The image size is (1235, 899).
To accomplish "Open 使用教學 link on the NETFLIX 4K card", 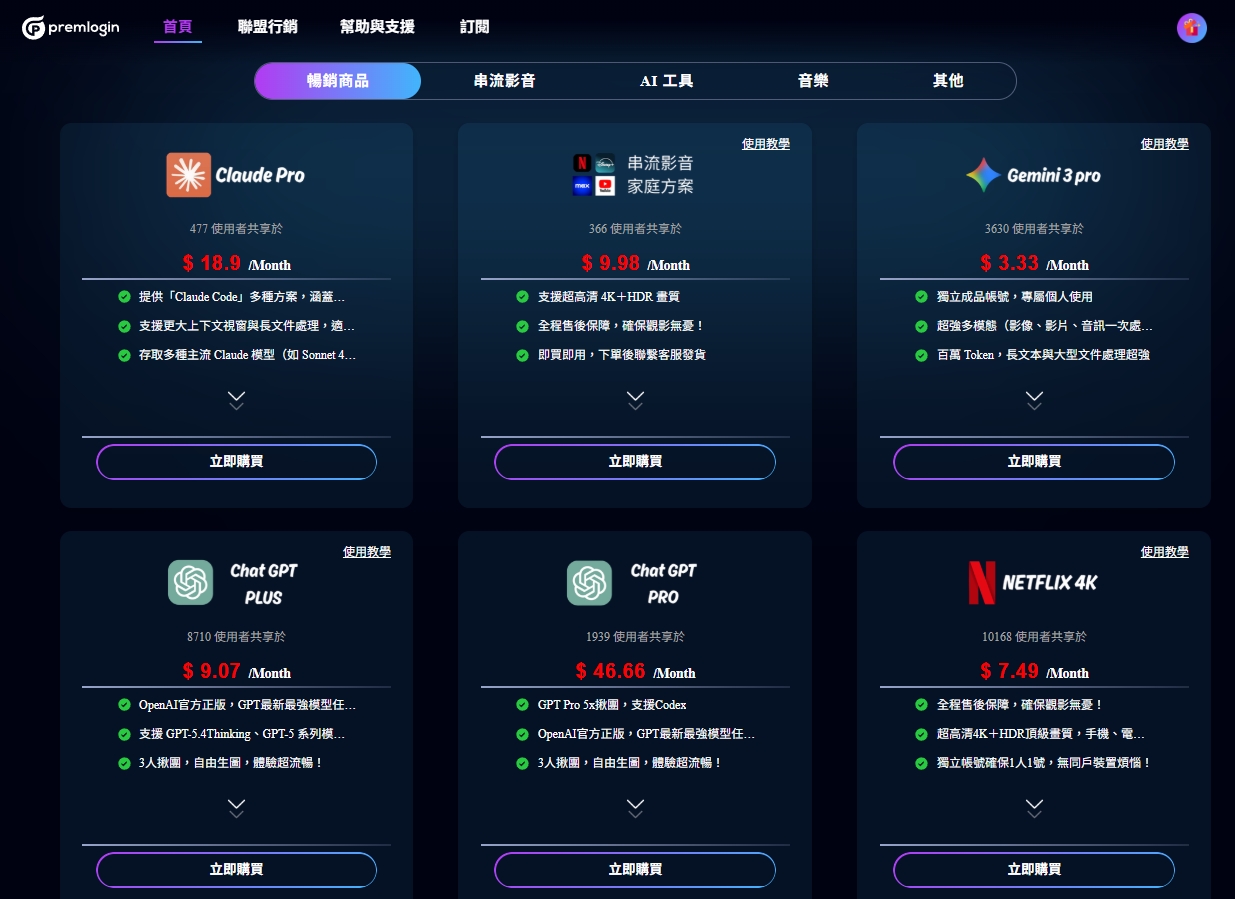I will pyautogui.click(x=1165, y=552).
